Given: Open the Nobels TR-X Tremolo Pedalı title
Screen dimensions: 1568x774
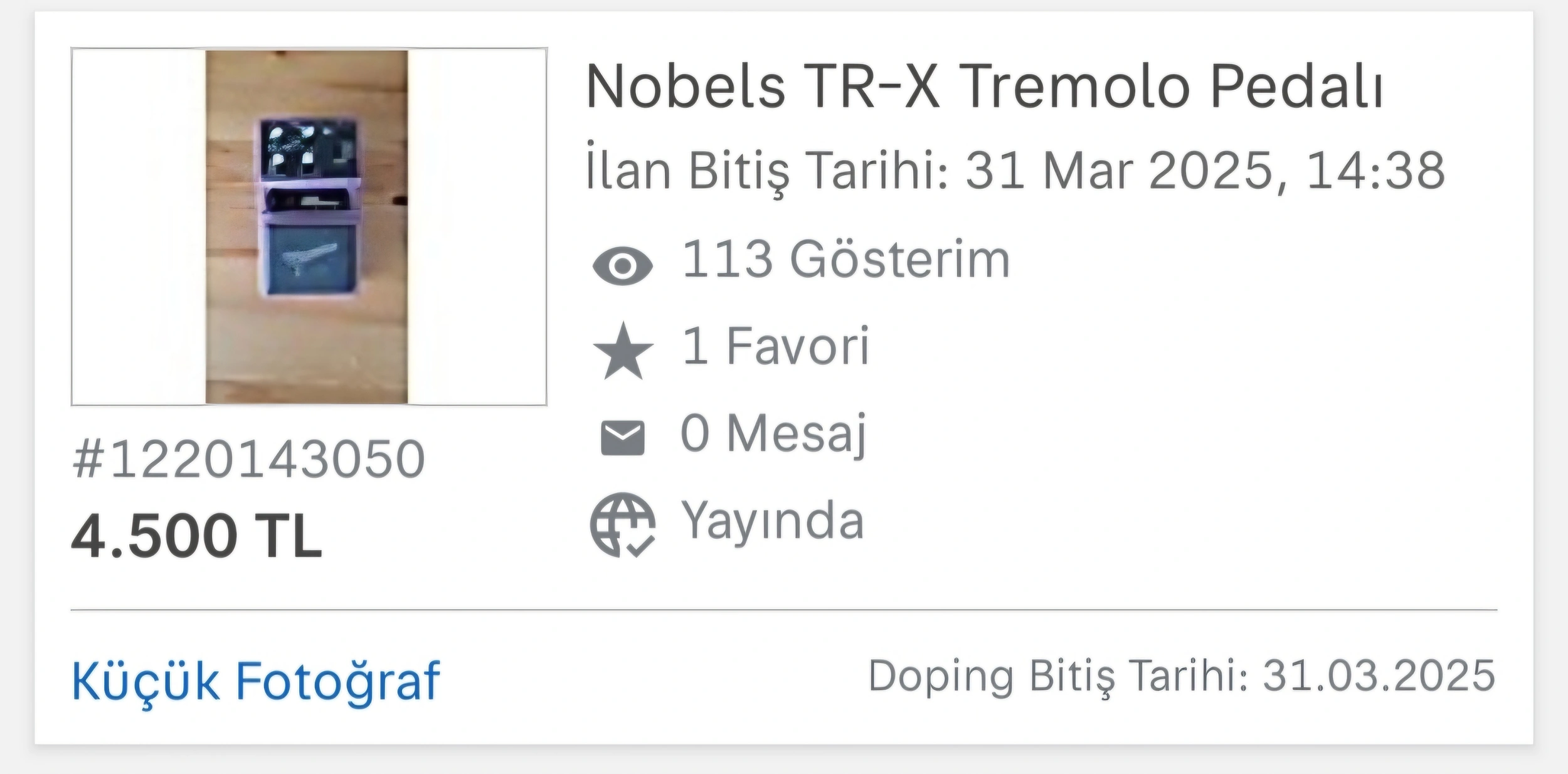Looking at the screenshot, I should pyautogui.click(x=984, y=87).
